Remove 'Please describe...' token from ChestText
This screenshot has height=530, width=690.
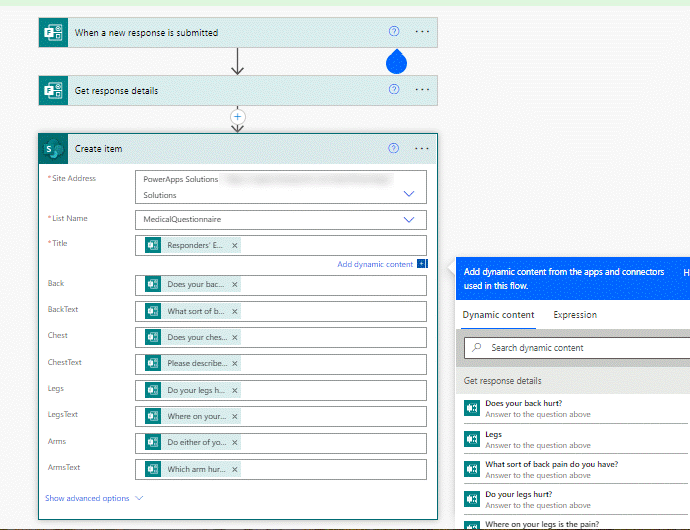click(235, 364)
